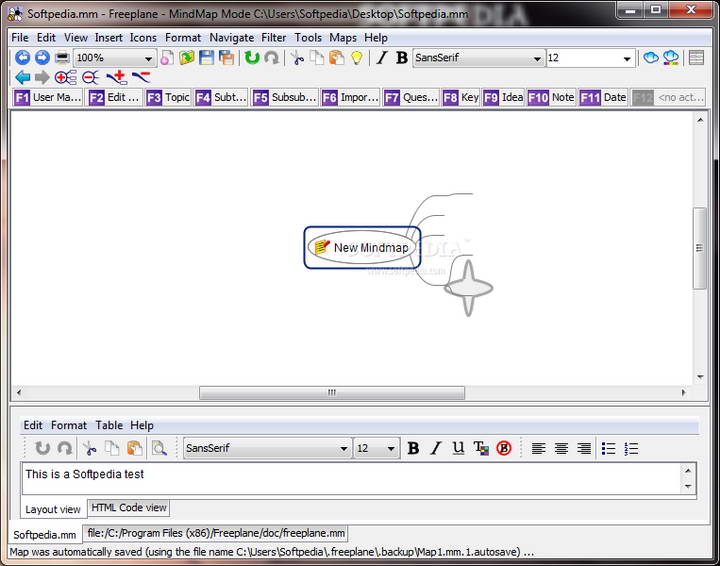Image resolution: width=720 pixels, height=566 pixels.
Task: Toggle bold on the selected node
Action: click(x=402, y=58)
